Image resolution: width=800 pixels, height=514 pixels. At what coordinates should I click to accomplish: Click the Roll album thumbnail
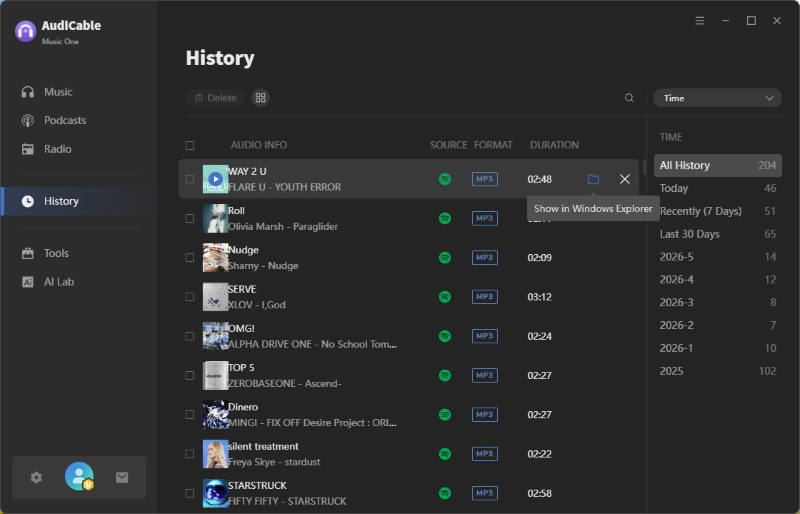[x=215, y=218]
